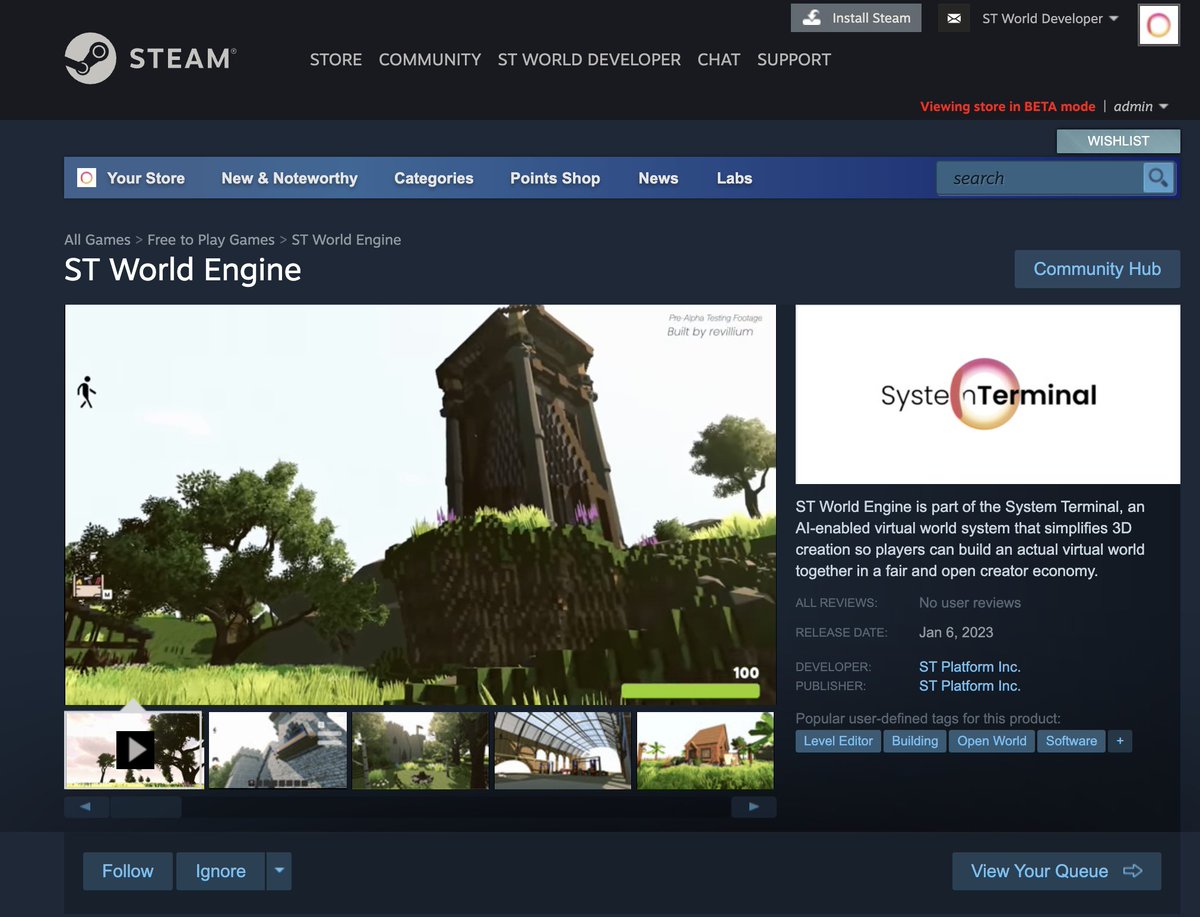Follow the All Games breadcrumb link
This screenshot has height=917, width=1200.
(x=97, y=240)
